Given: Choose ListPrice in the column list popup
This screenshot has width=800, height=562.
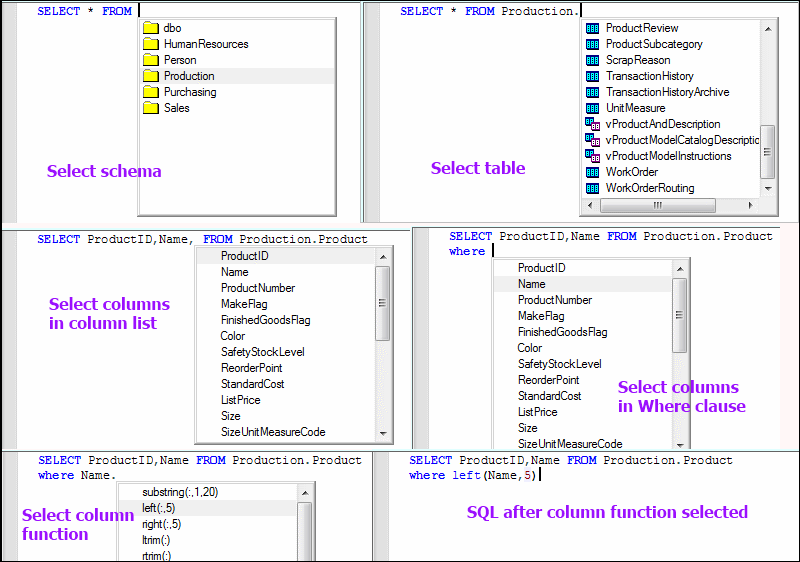Looking at the screenshot, I should point(240,400).
